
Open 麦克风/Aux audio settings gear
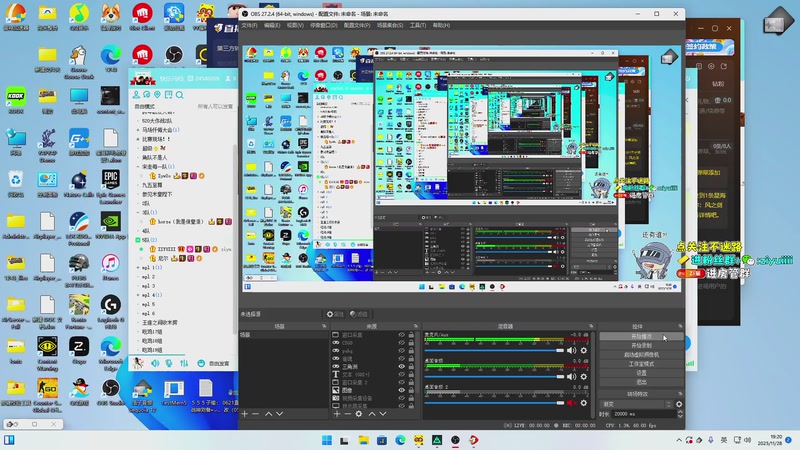tap(584, 351)
